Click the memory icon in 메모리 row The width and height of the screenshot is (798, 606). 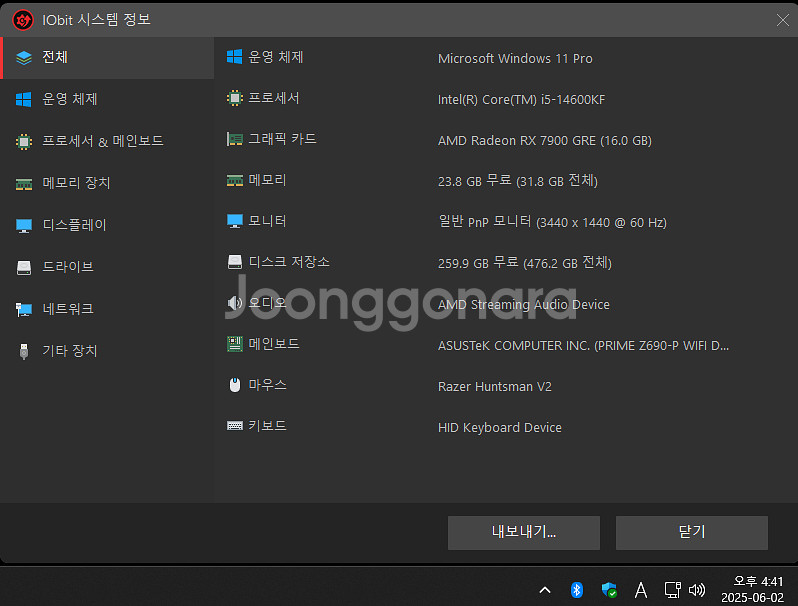235,180
